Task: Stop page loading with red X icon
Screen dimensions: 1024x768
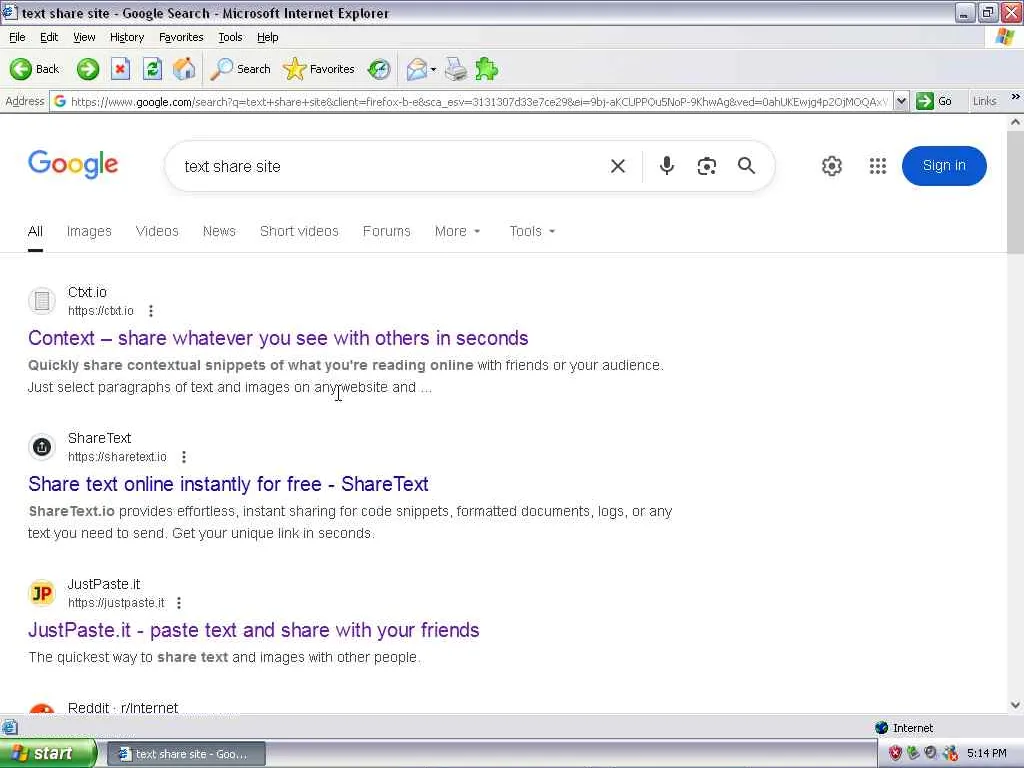Action: [x=120, y=69]
